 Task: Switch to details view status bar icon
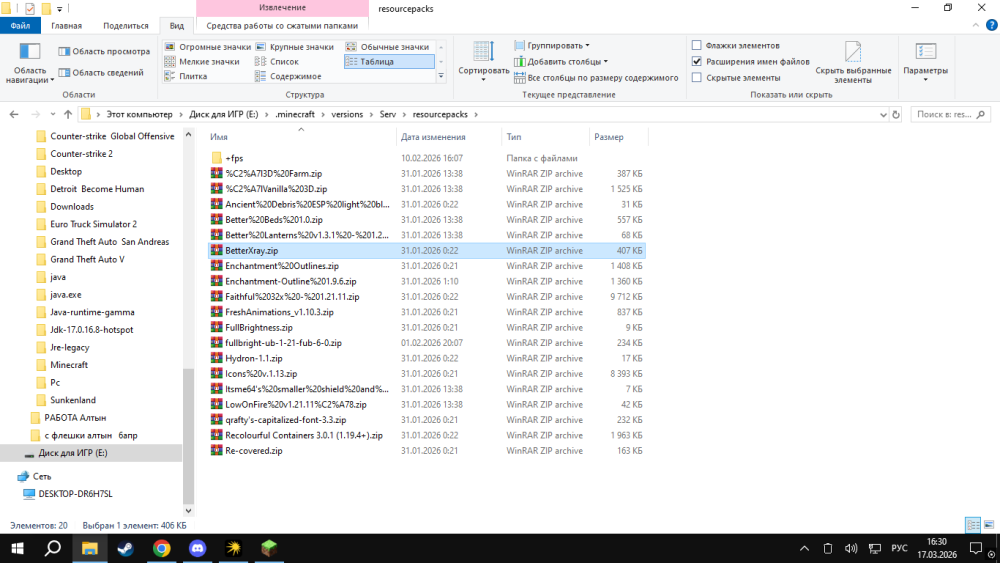pyautogui.click(x=973, y=525)
